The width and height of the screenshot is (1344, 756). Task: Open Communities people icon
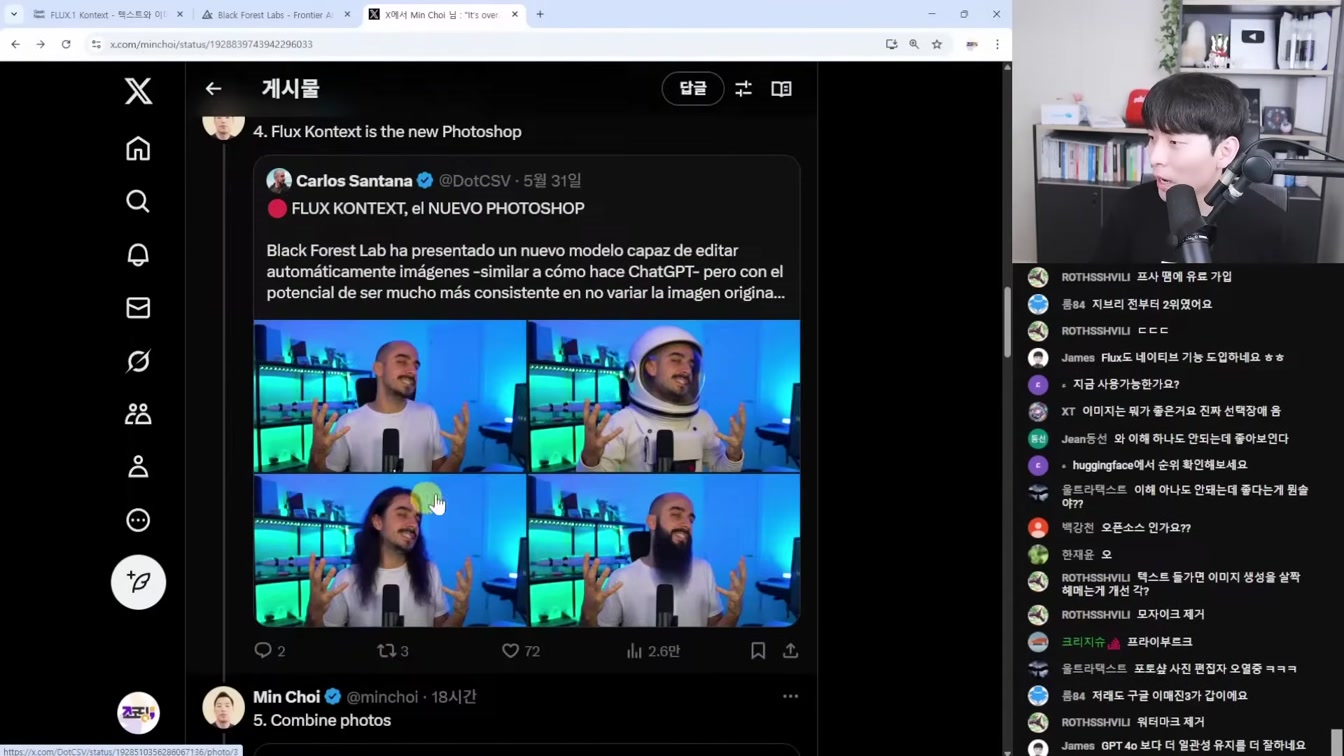138,413
